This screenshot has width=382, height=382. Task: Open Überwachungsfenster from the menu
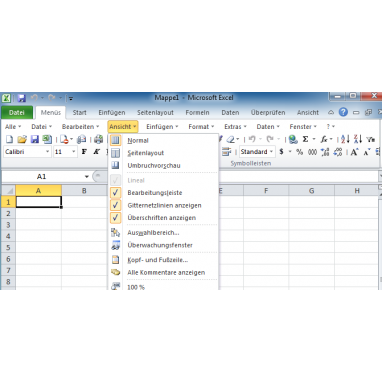[x=163, y=245]
